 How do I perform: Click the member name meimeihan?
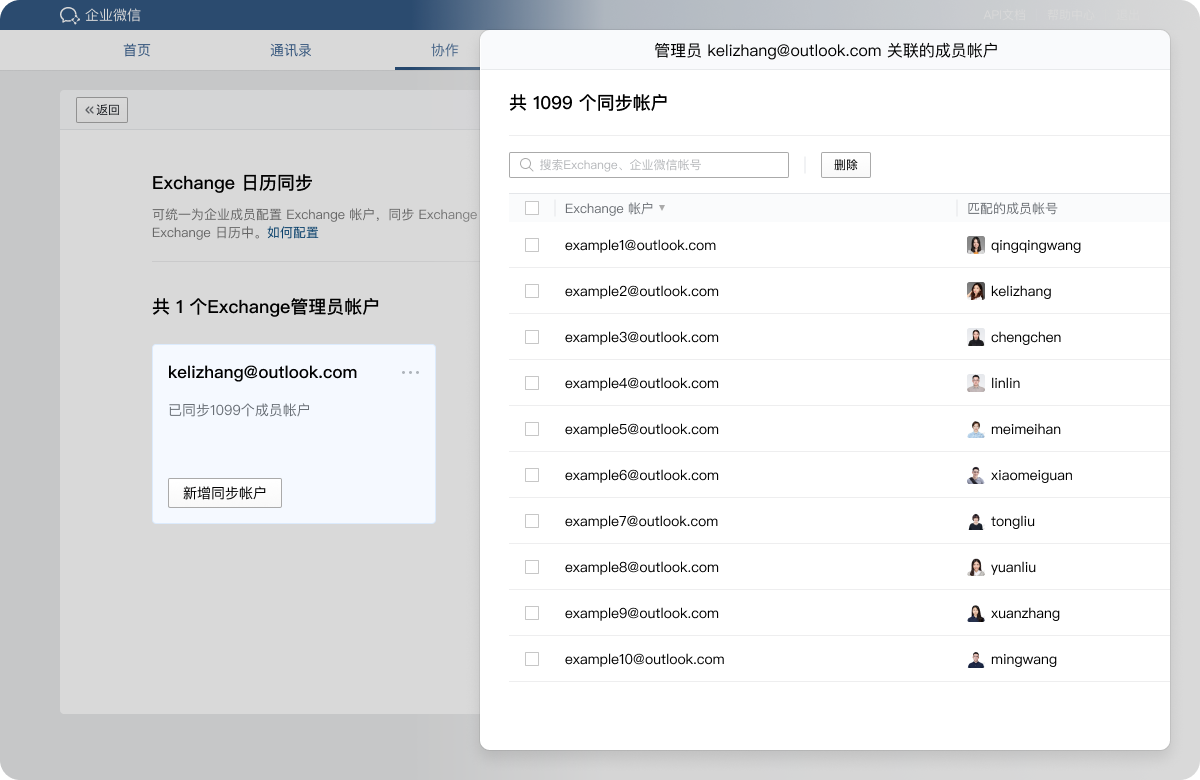coord(1026,429)
